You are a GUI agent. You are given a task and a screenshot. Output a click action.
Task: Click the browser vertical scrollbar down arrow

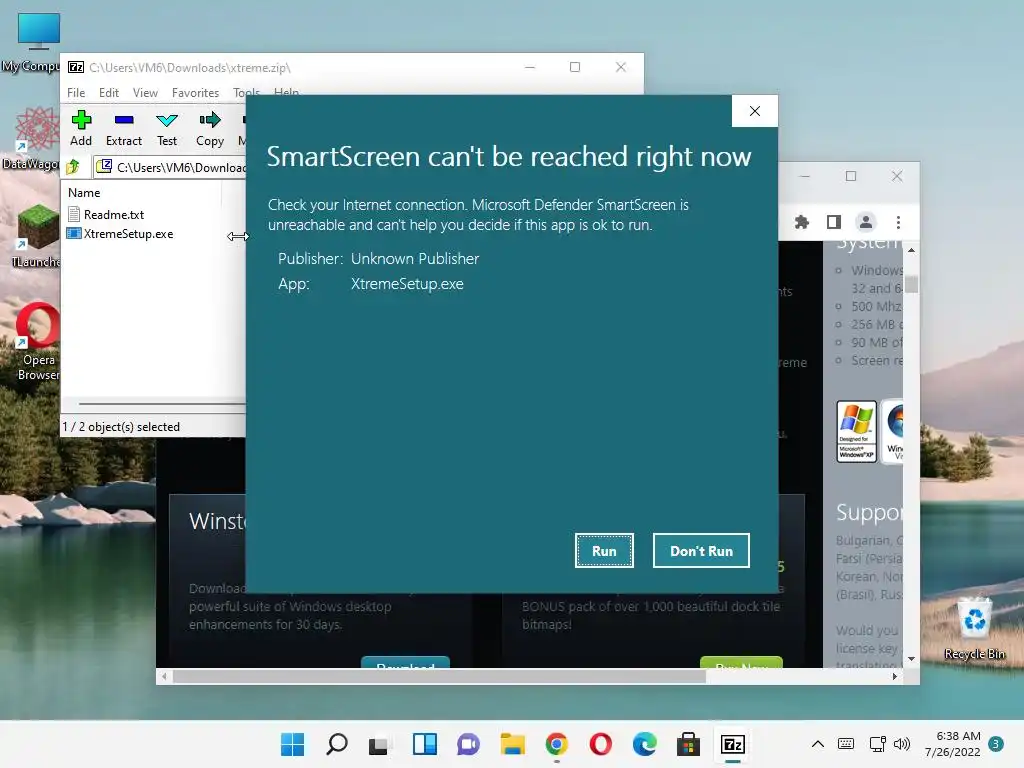pos(911,659)
